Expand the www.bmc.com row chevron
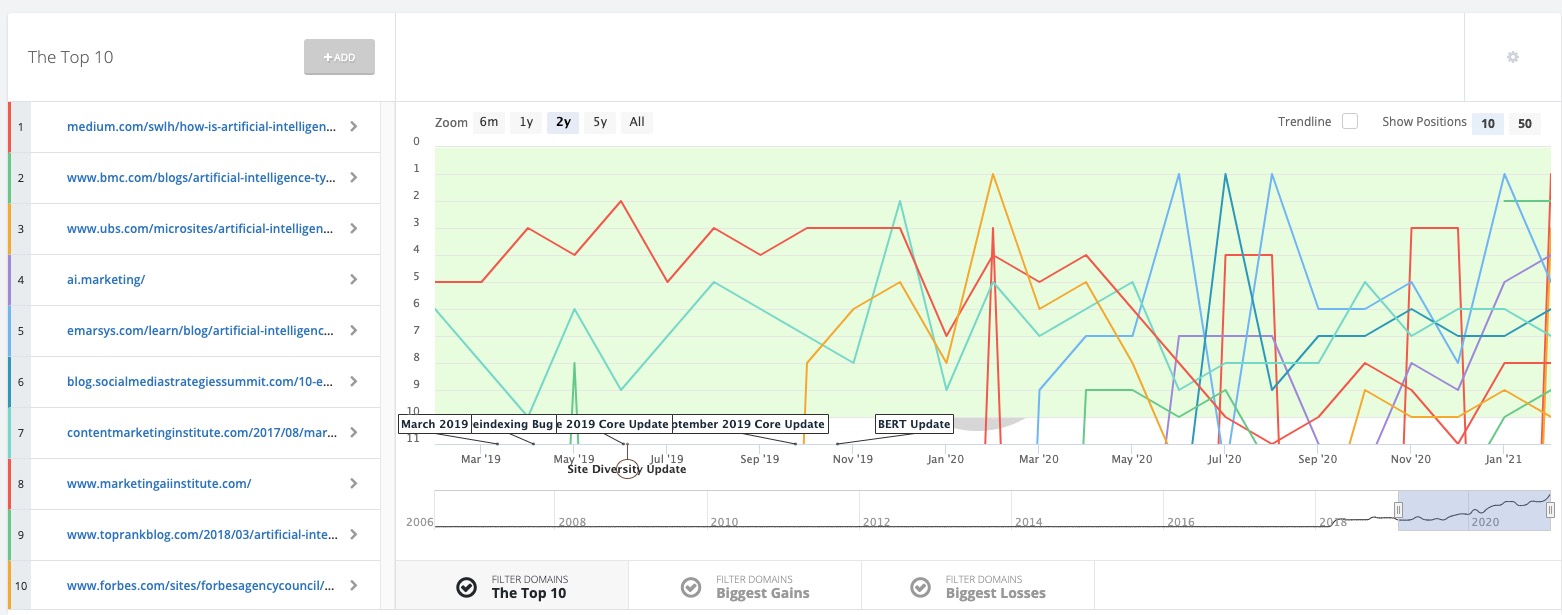Viewport: 1562px width, 615px height. (354, 178)
